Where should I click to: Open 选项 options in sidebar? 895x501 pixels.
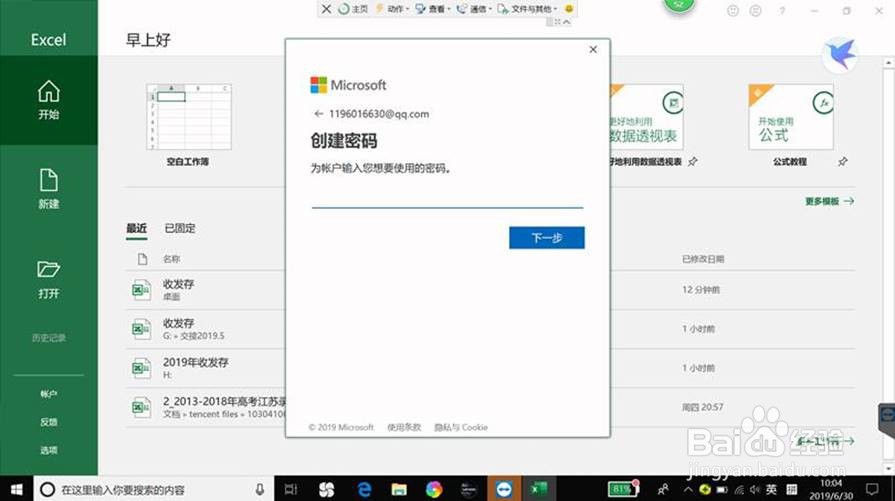coord(49,450)
